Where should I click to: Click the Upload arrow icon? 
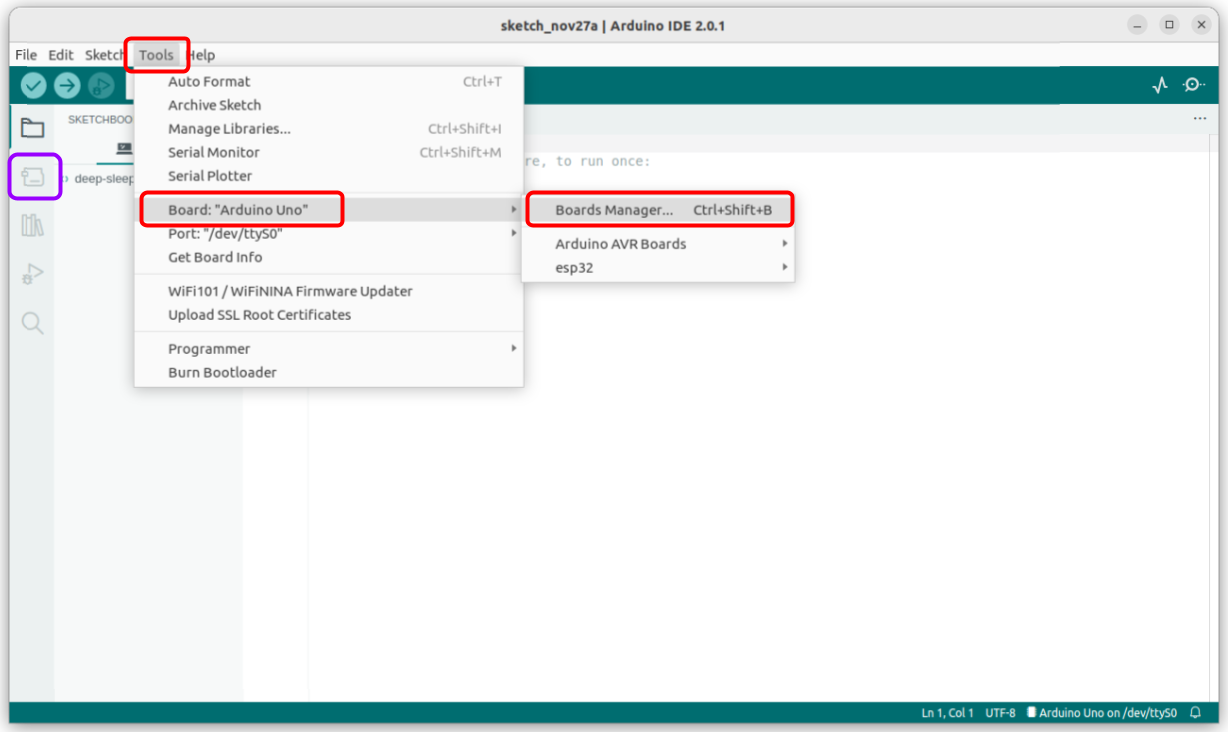click(67, 85)
